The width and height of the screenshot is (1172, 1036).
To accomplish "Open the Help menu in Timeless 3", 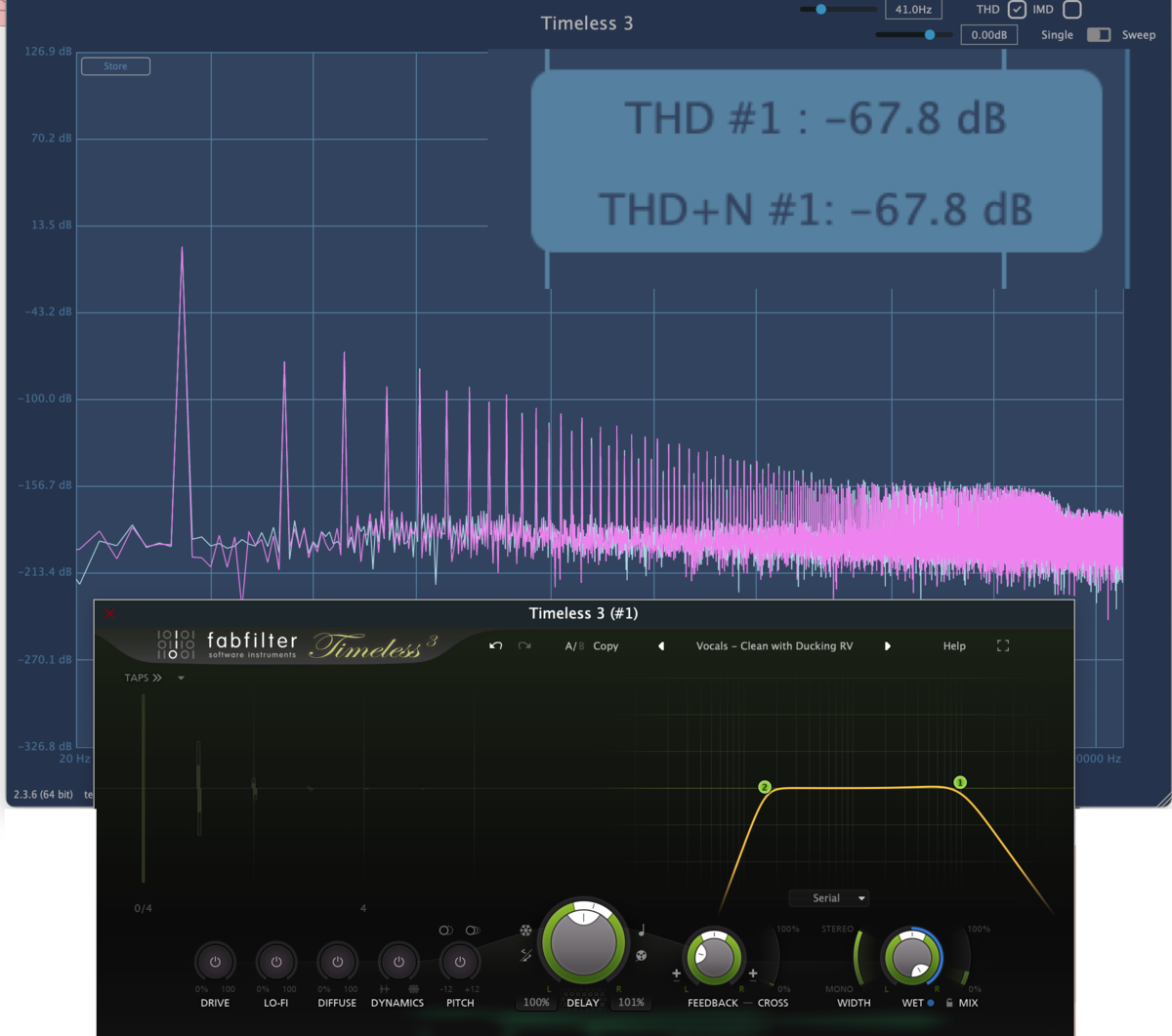I will click(953, 645).
